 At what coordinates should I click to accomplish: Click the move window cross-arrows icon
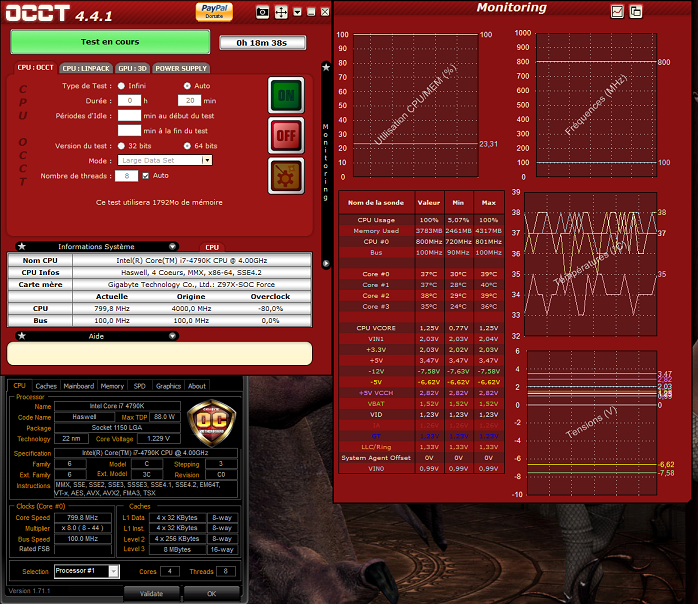281,12
